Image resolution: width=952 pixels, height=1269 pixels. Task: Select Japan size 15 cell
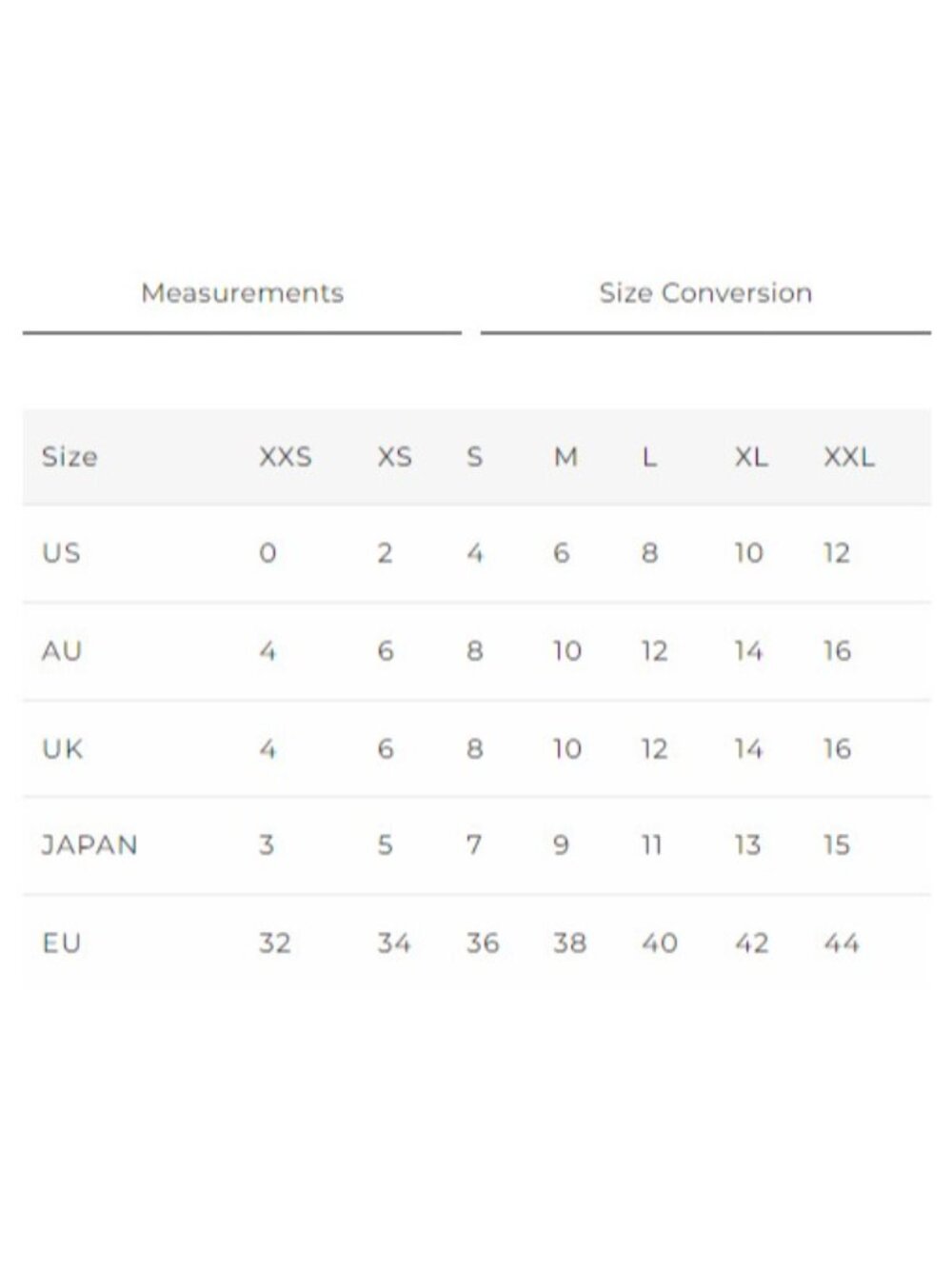tap(837, 845)
